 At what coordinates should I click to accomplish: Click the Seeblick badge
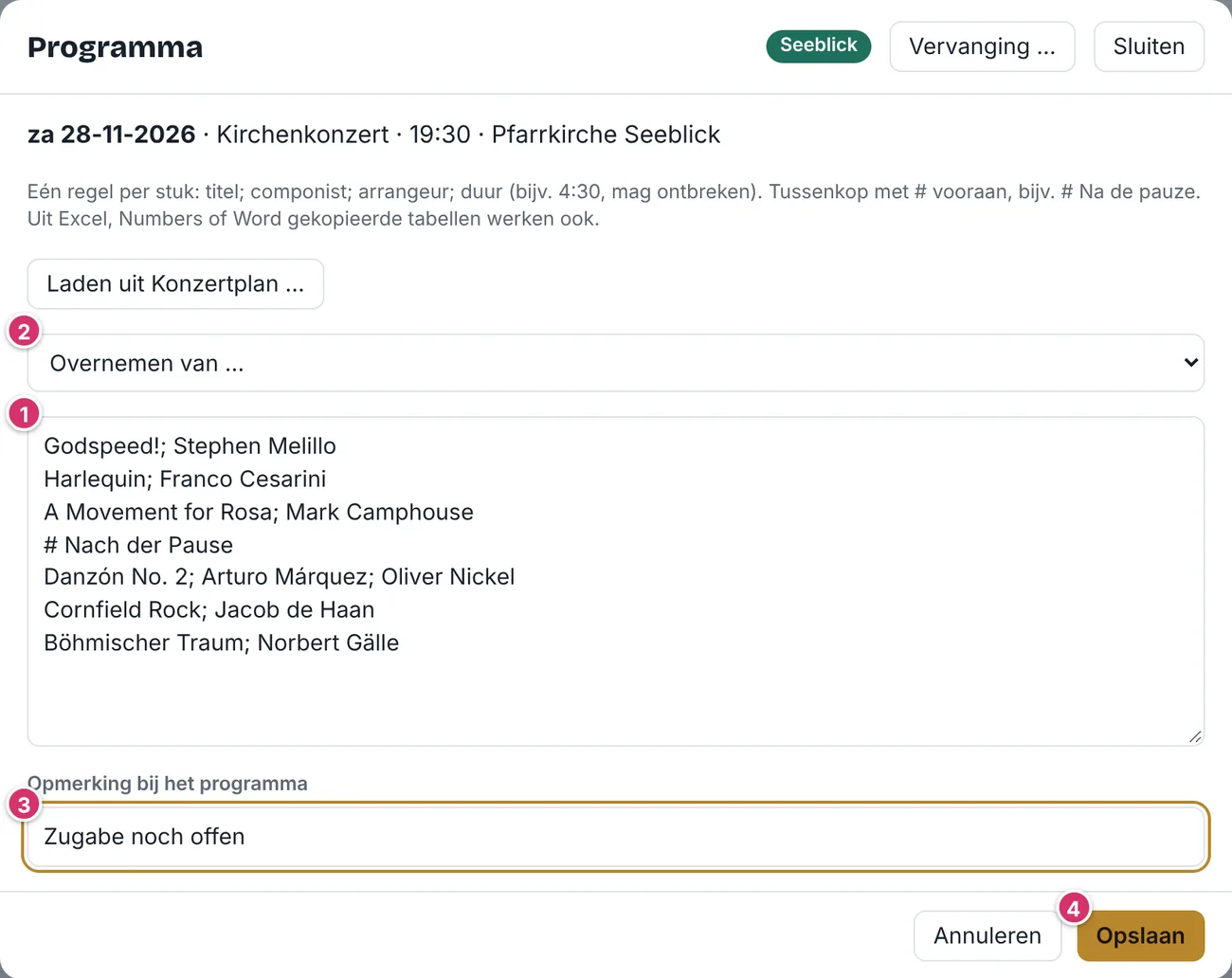coord(818,45)
